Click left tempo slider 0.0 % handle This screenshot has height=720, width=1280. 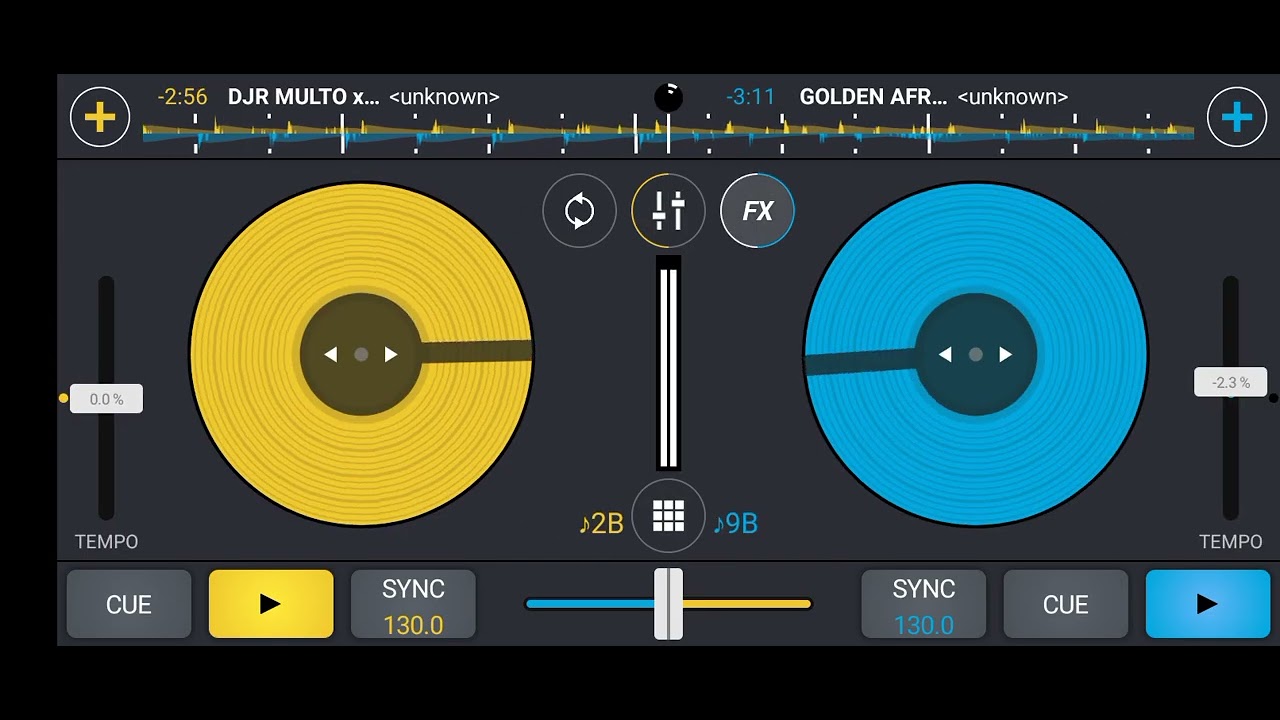tap(106, 399)
